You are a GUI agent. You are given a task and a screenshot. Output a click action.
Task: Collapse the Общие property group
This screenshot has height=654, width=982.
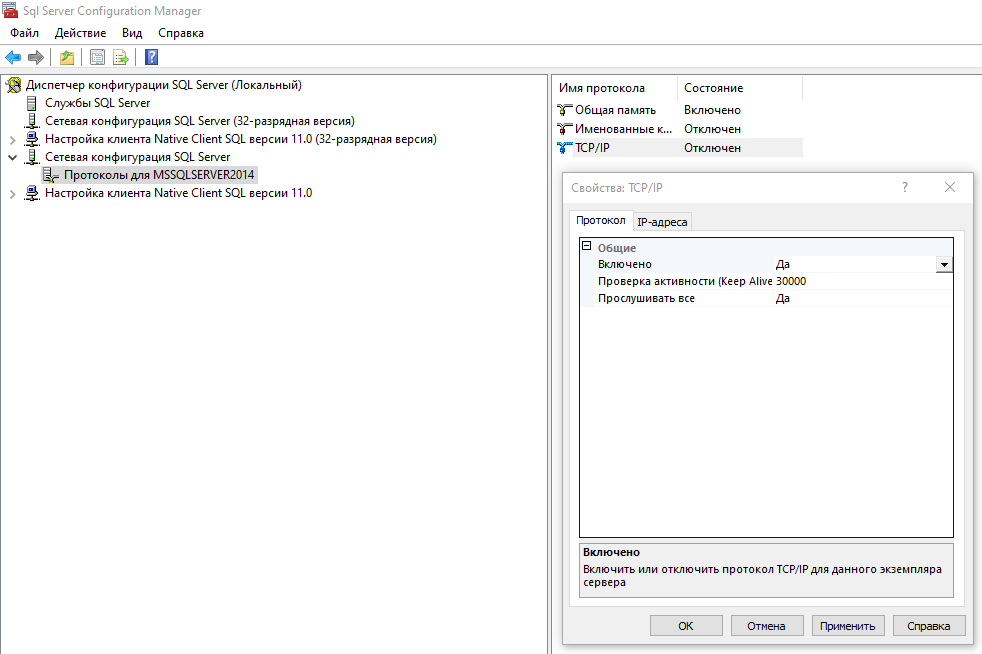586,246
